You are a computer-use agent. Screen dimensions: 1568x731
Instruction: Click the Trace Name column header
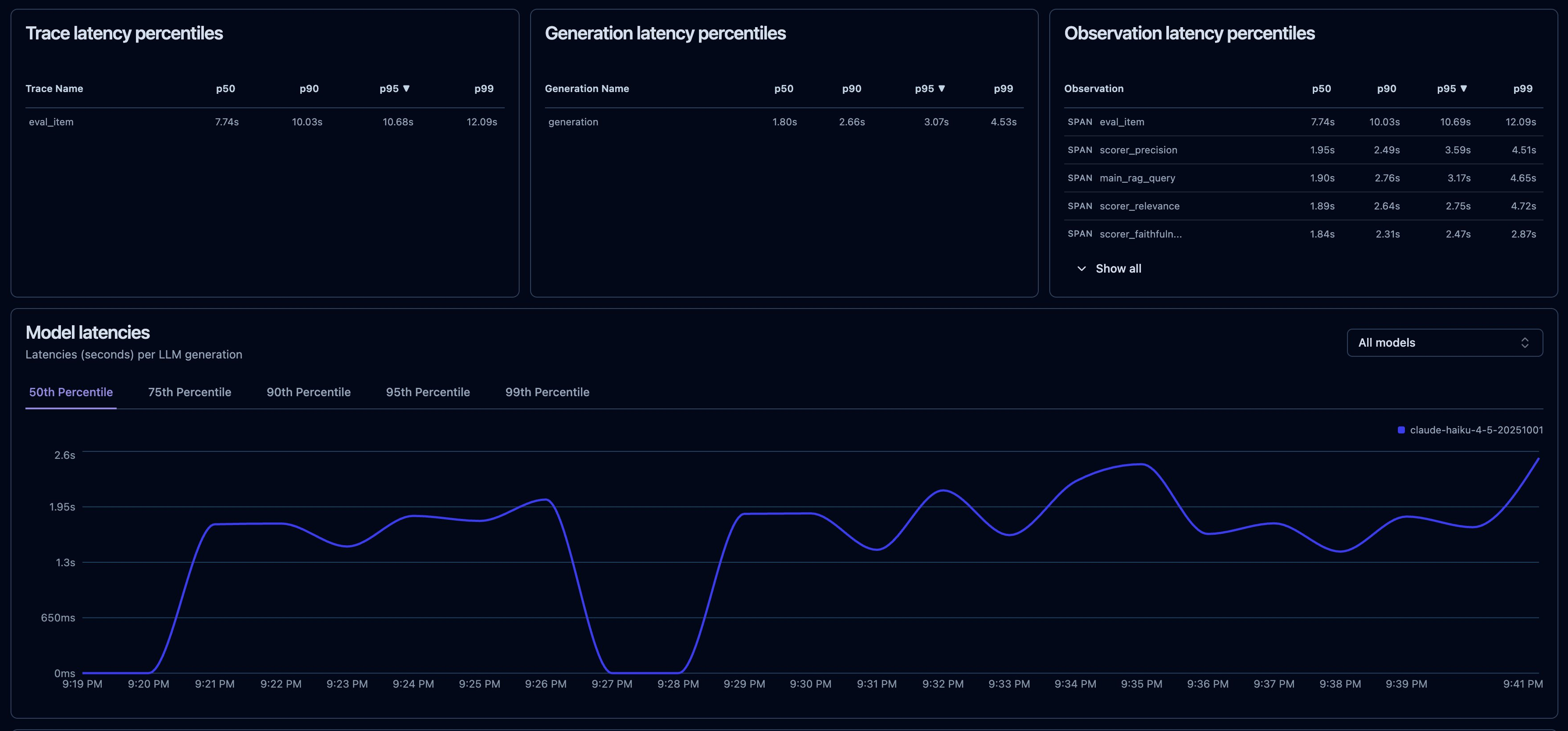(x=54, y=89)
